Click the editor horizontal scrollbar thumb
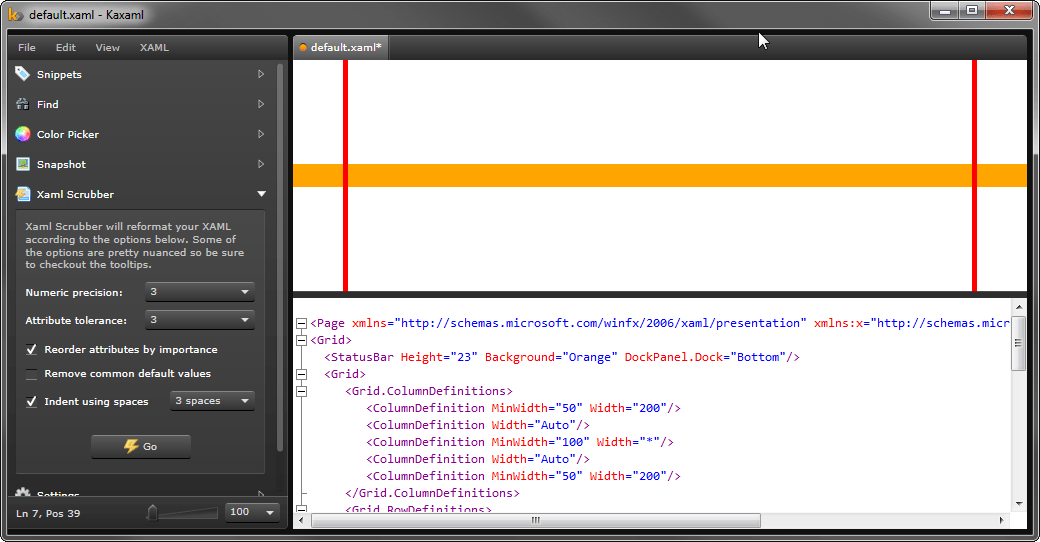The width and height of the screenshot is (1040, 542). [x=536, y=520]
